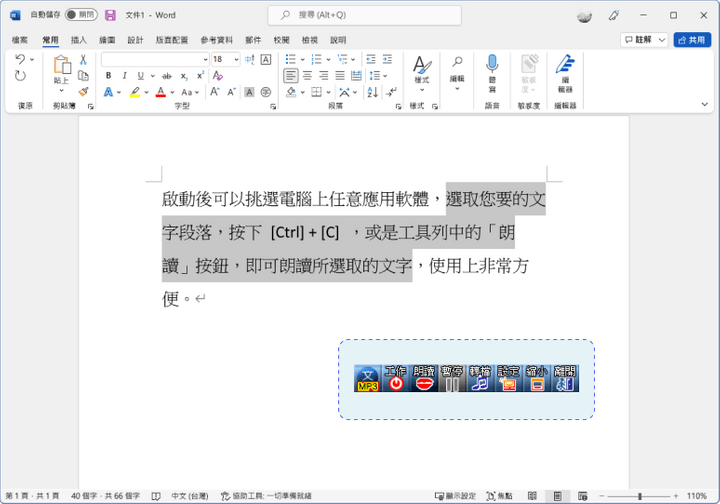Viewport: 720px width, 504px height.
Task: Open 設定 settings in the speech toolbar
Action: [x=508, y=378]
